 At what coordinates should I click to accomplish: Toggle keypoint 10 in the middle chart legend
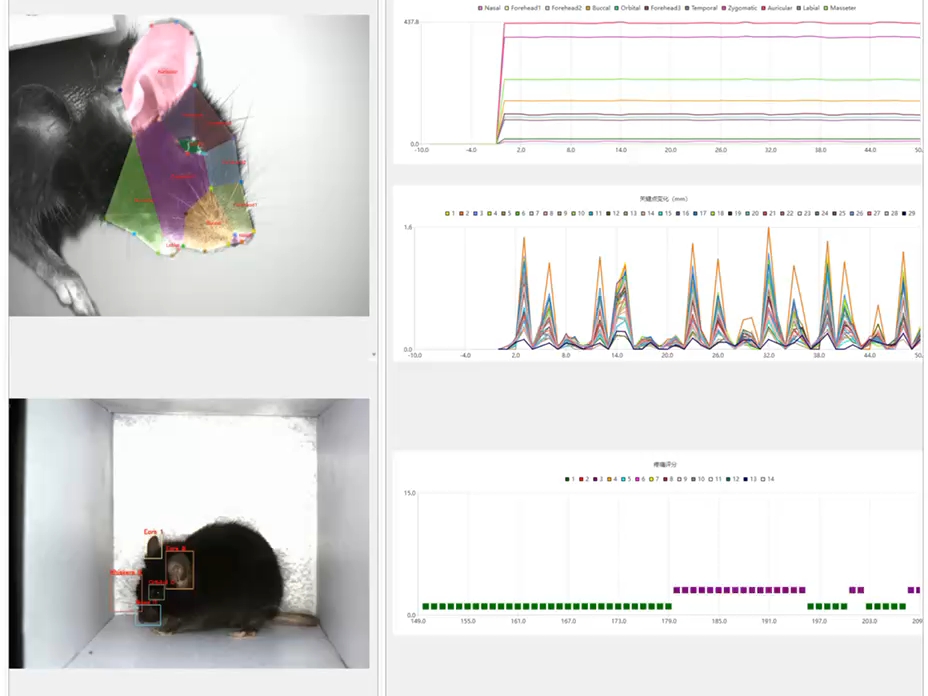point(578,213)
